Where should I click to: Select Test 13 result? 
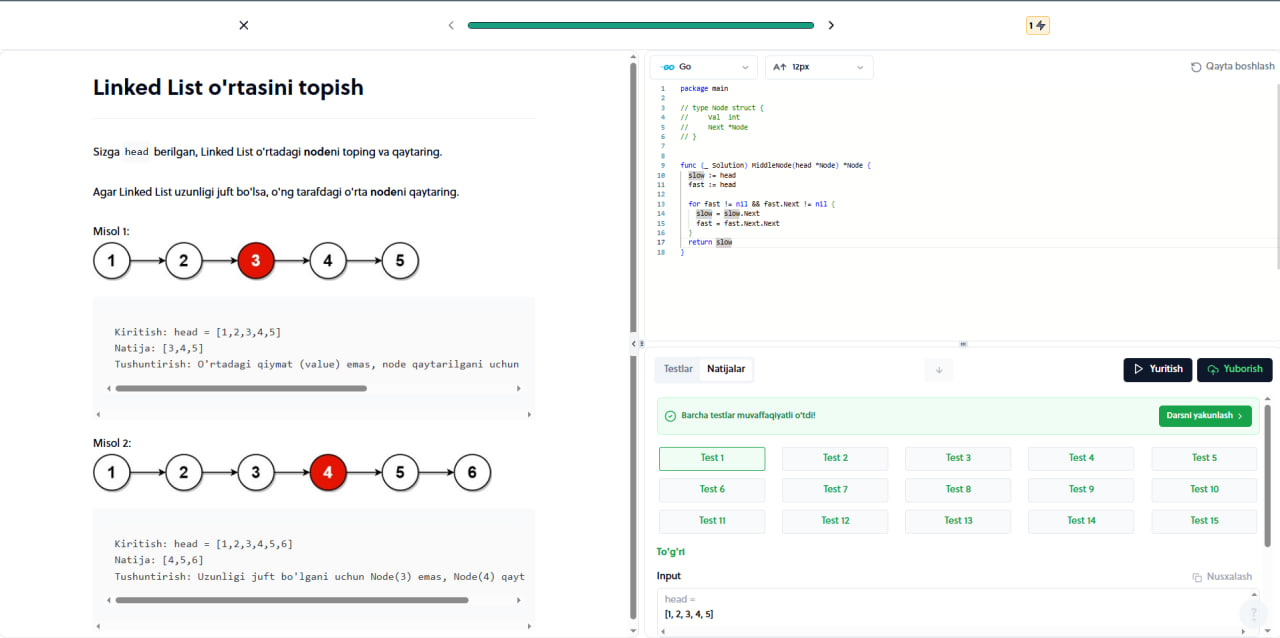[x=958, y=521]
